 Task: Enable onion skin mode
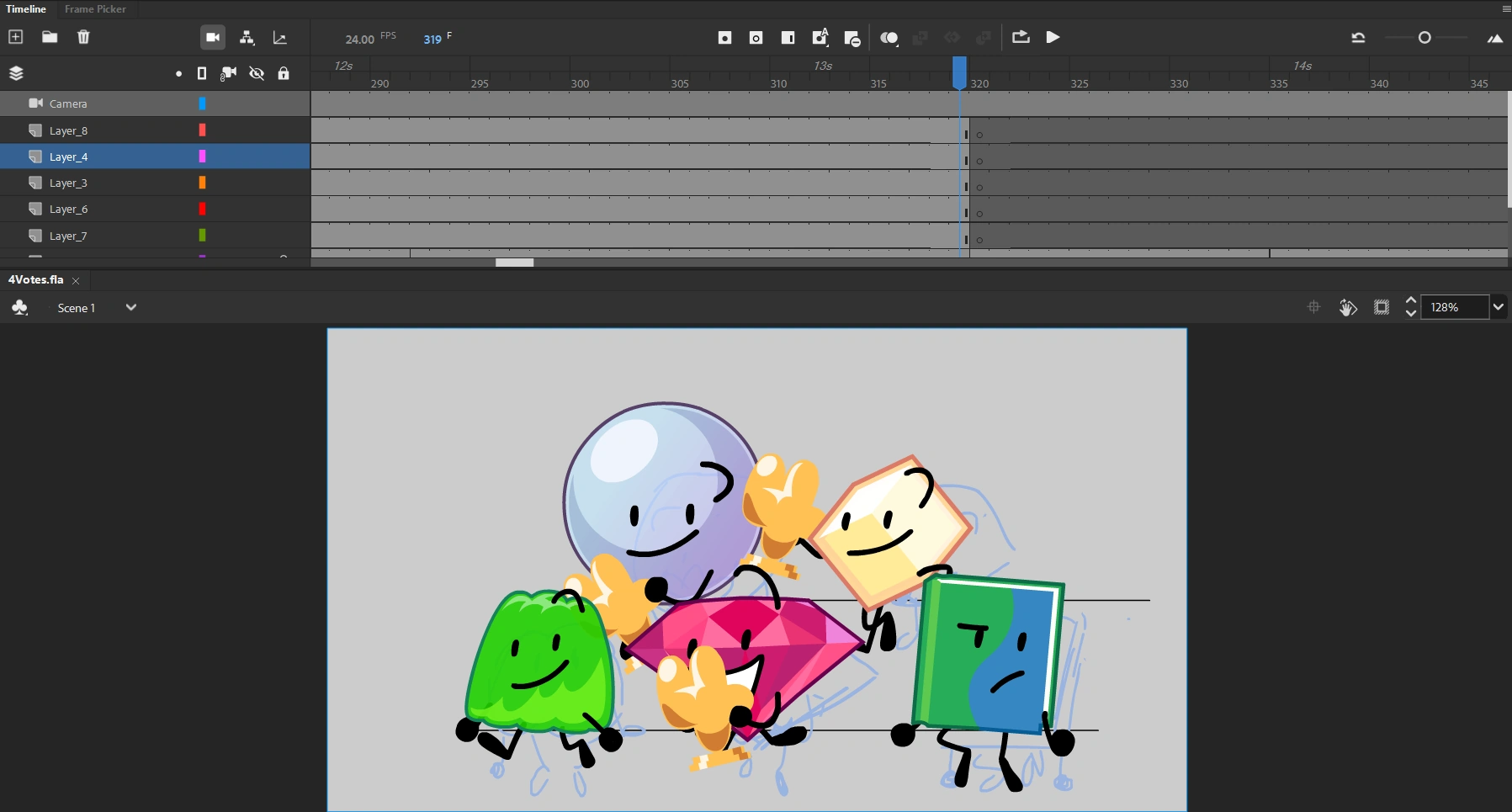point(889,38)
